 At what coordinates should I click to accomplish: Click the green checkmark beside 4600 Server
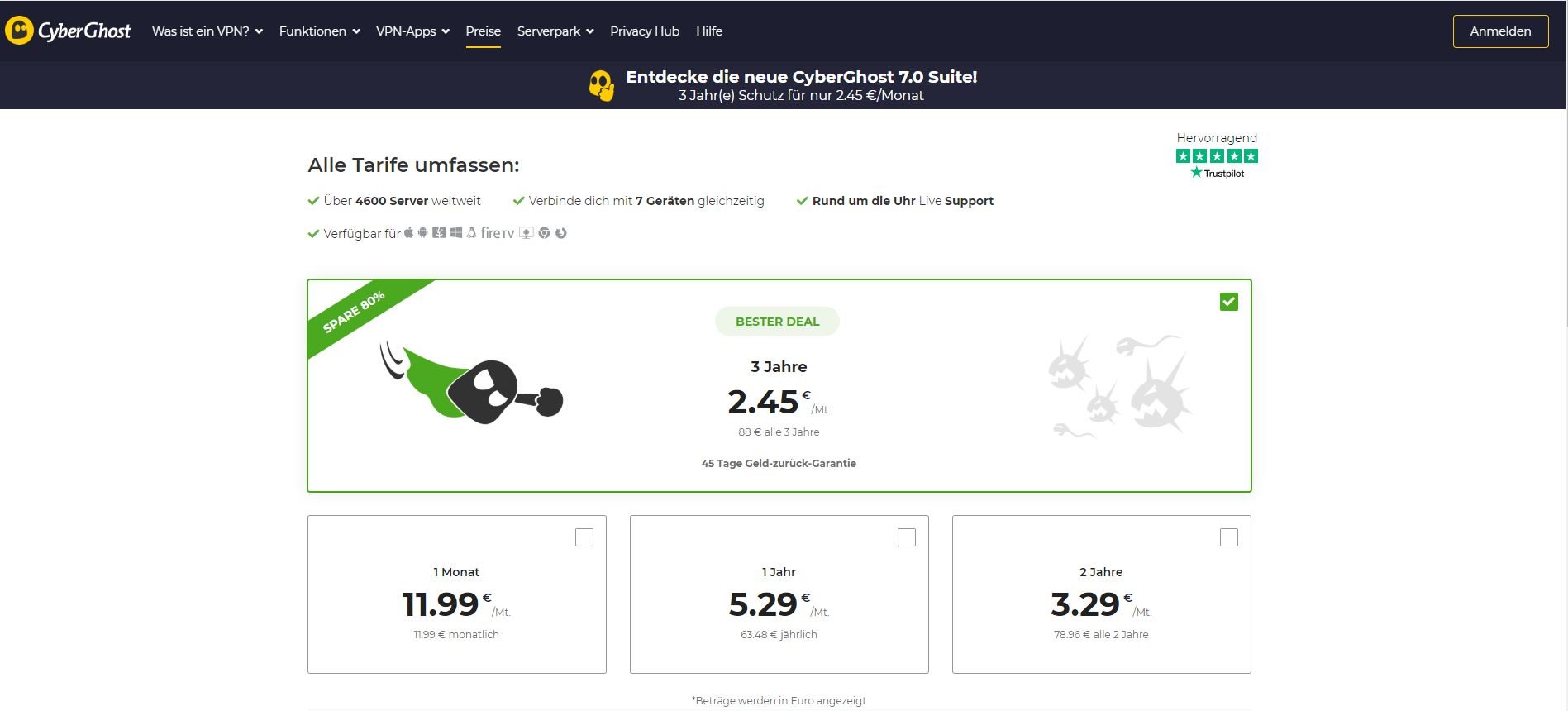pyautogui.click(x=313, y=201)
